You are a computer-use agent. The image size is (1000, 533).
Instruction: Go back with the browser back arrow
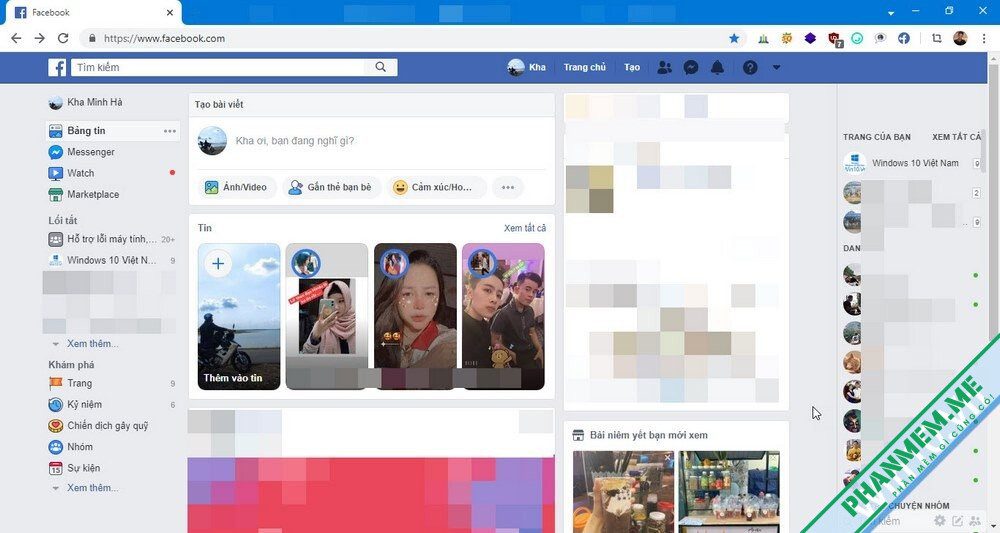tap(17, 38)
